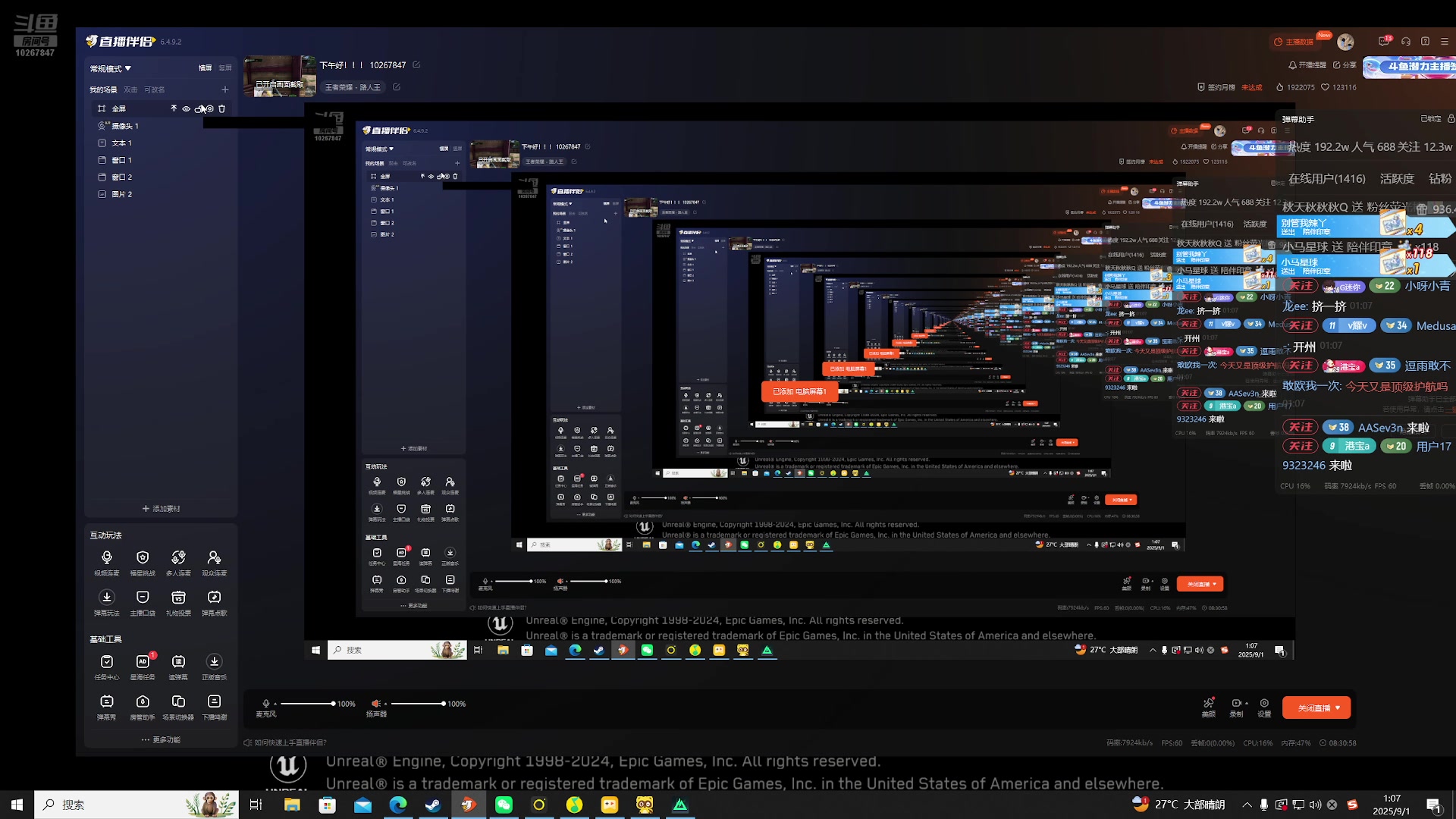Add a new scene with plus button
The height and width of the screenshot is (819, 1456).
(224, 89)
